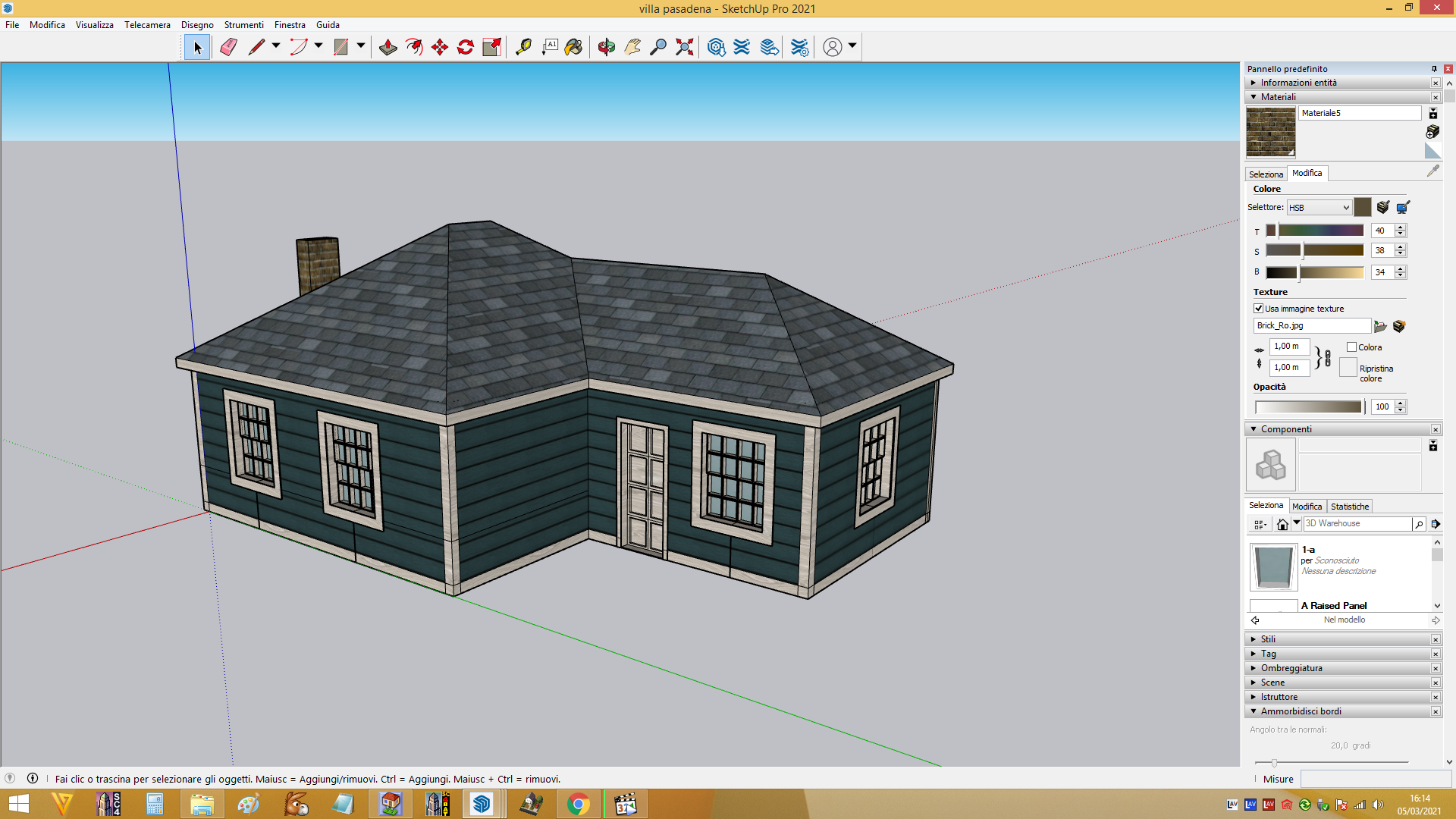Click the Orbit tool
Viewport: 1456px width, 819px height.
(606, 47)
